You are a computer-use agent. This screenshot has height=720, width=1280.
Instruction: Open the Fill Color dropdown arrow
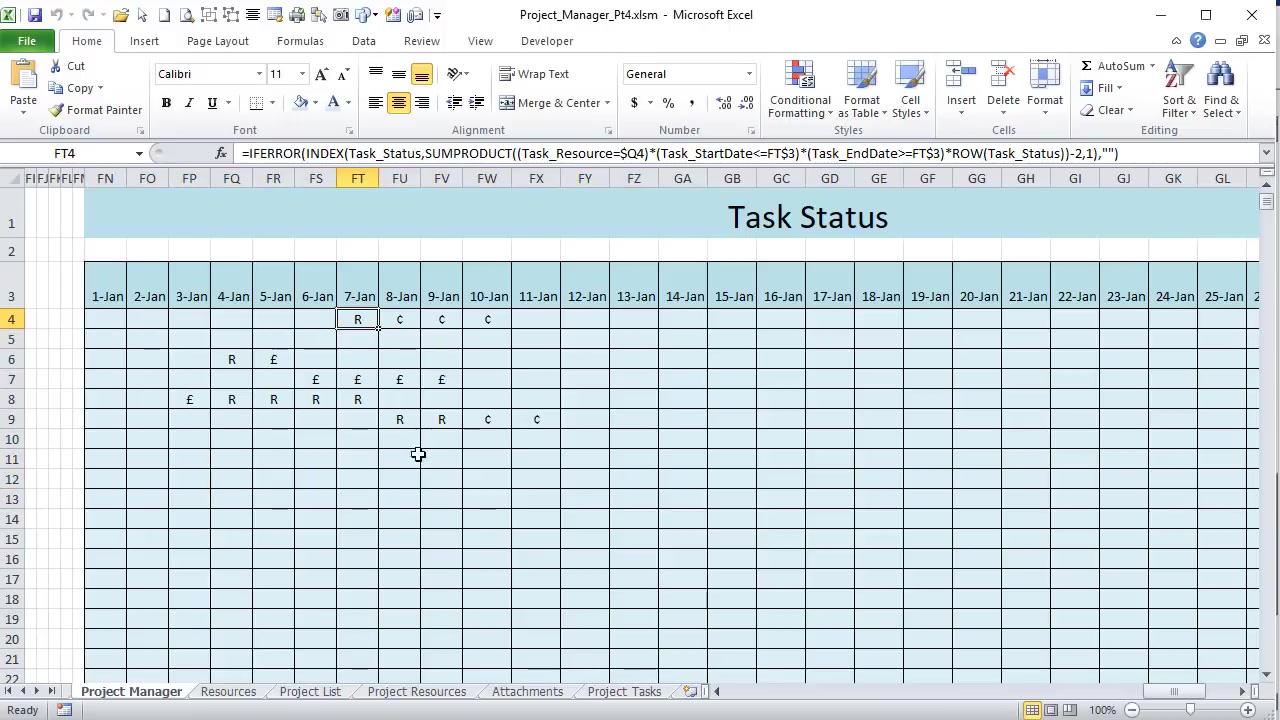tap(313, 103)
